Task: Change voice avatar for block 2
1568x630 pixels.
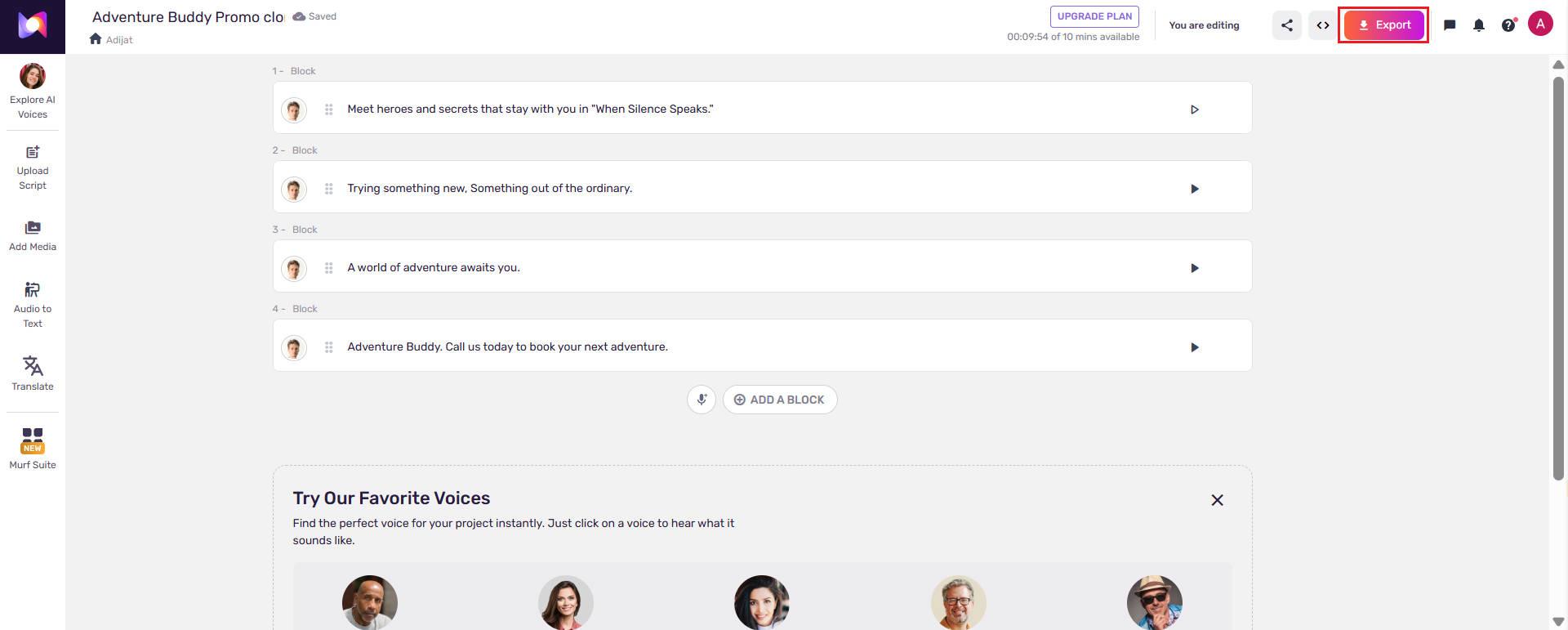Action: point(294,189)
